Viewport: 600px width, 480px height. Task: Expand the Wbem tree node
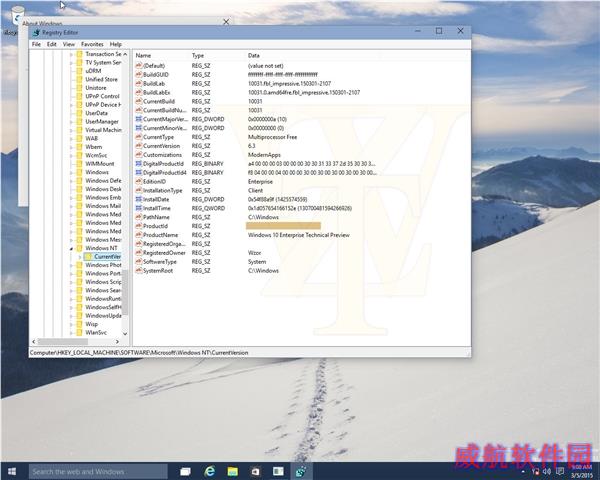point(72,147)
